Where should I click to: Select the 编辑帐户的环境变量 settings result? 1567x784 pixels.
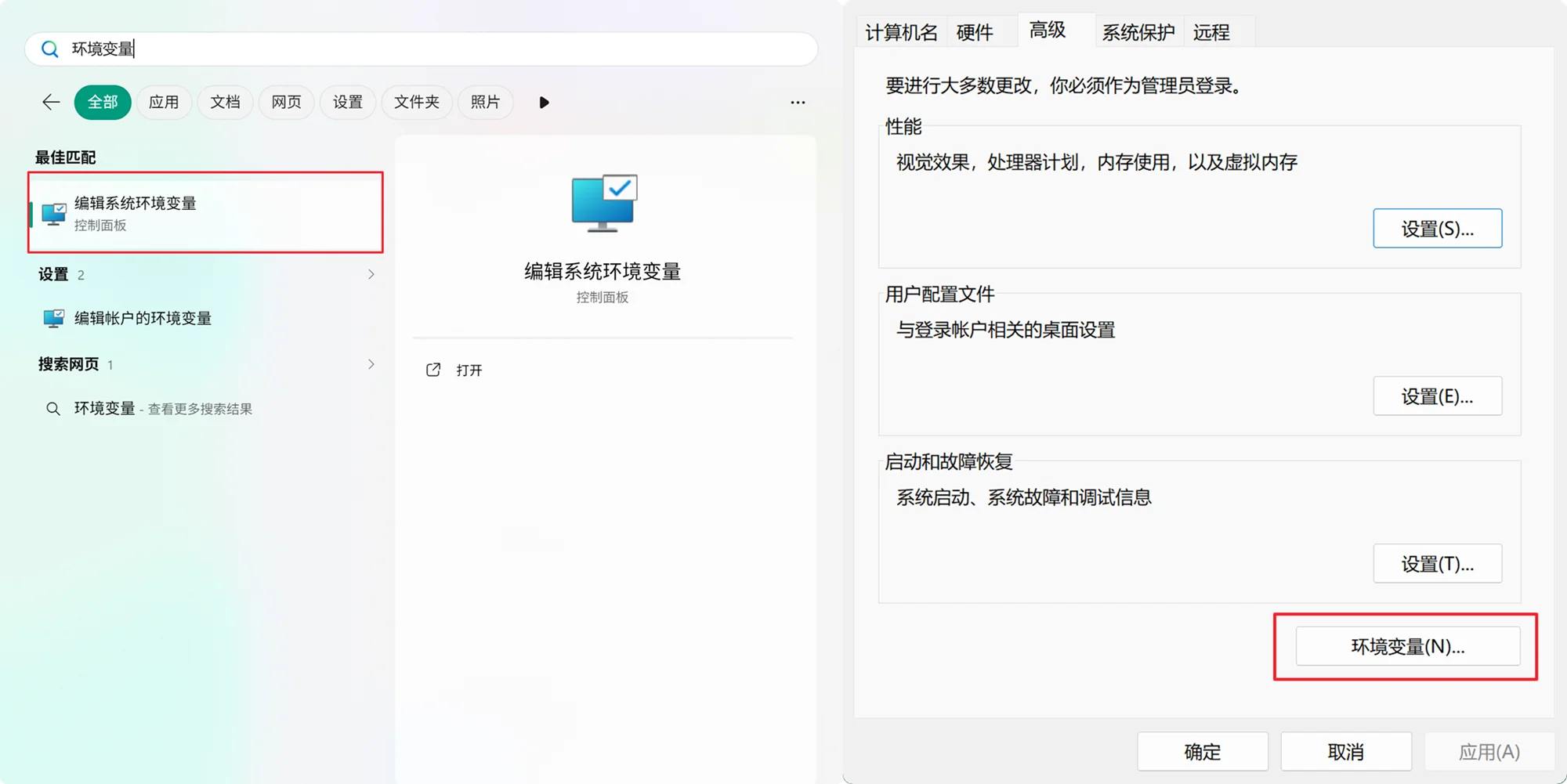tap(205, 318)
